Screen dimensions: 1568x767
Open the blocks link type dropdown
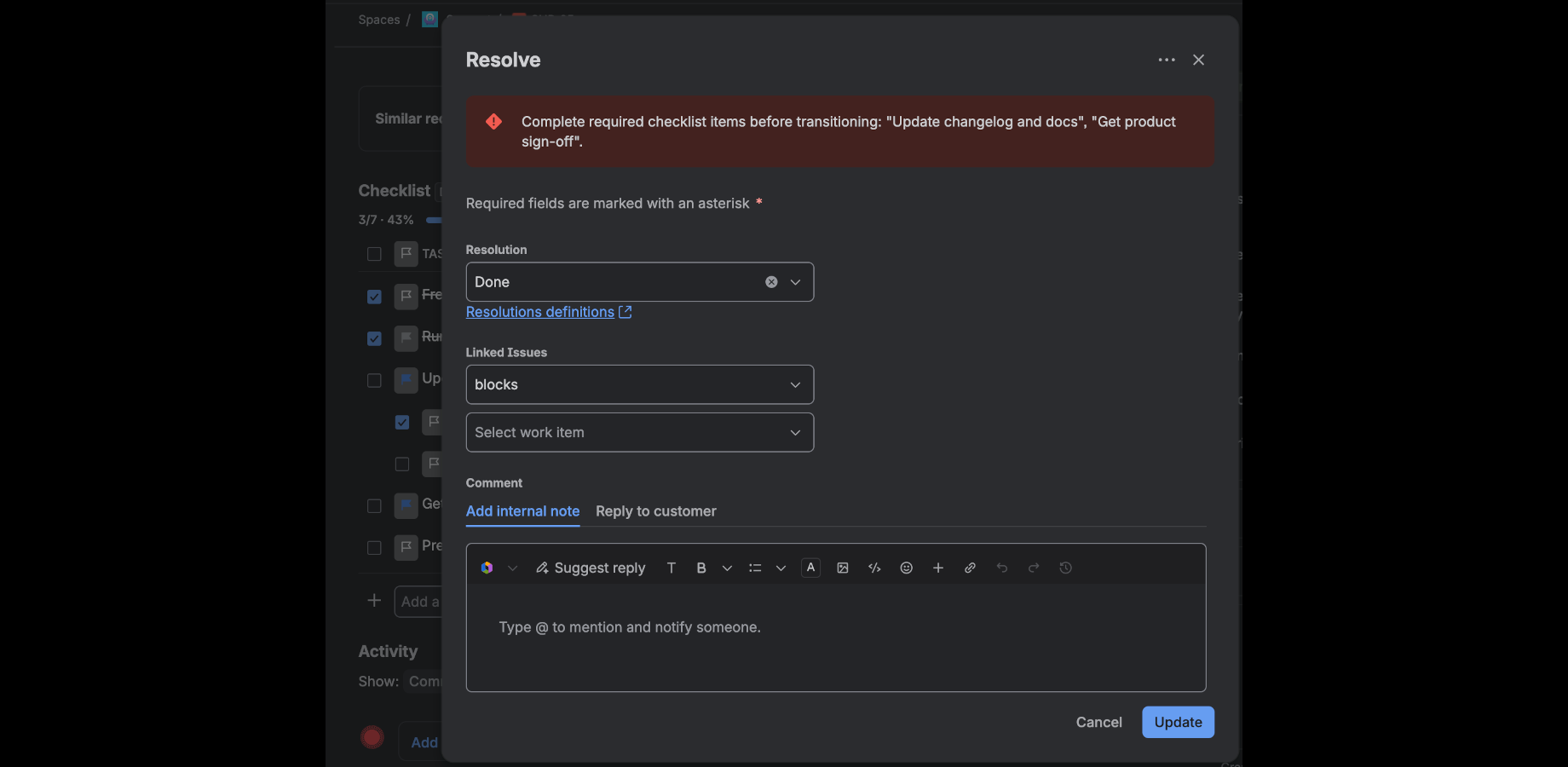[640, 384]
